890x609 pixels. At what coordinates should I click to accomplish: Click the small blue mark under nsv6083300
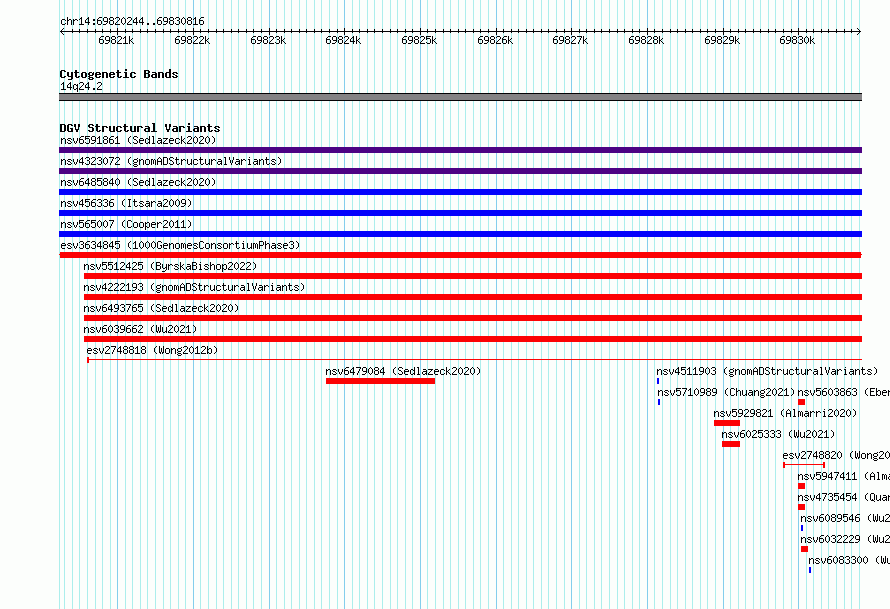[x=810, y=570]
